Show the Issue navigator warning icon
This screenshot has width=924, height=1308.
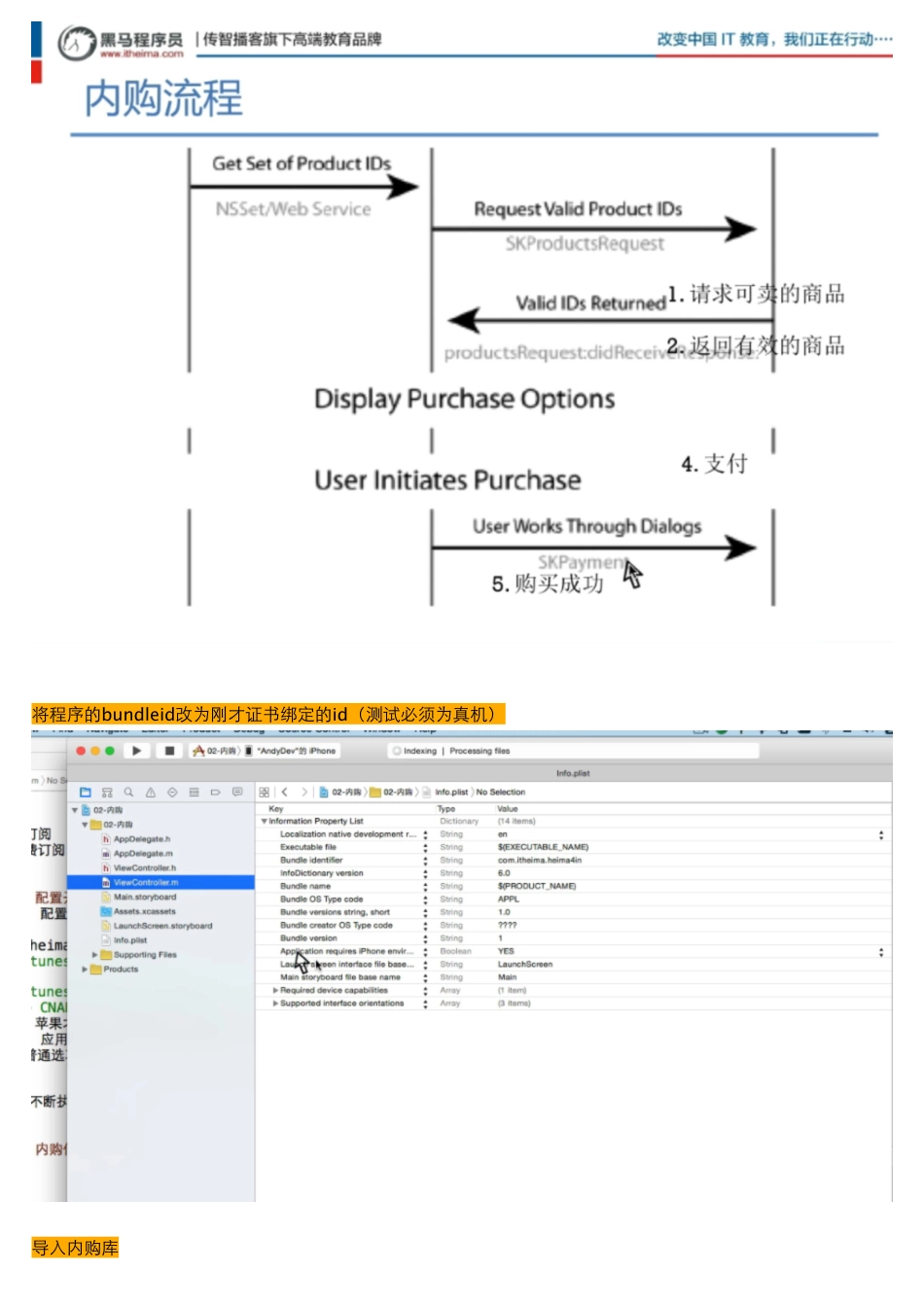151,793
